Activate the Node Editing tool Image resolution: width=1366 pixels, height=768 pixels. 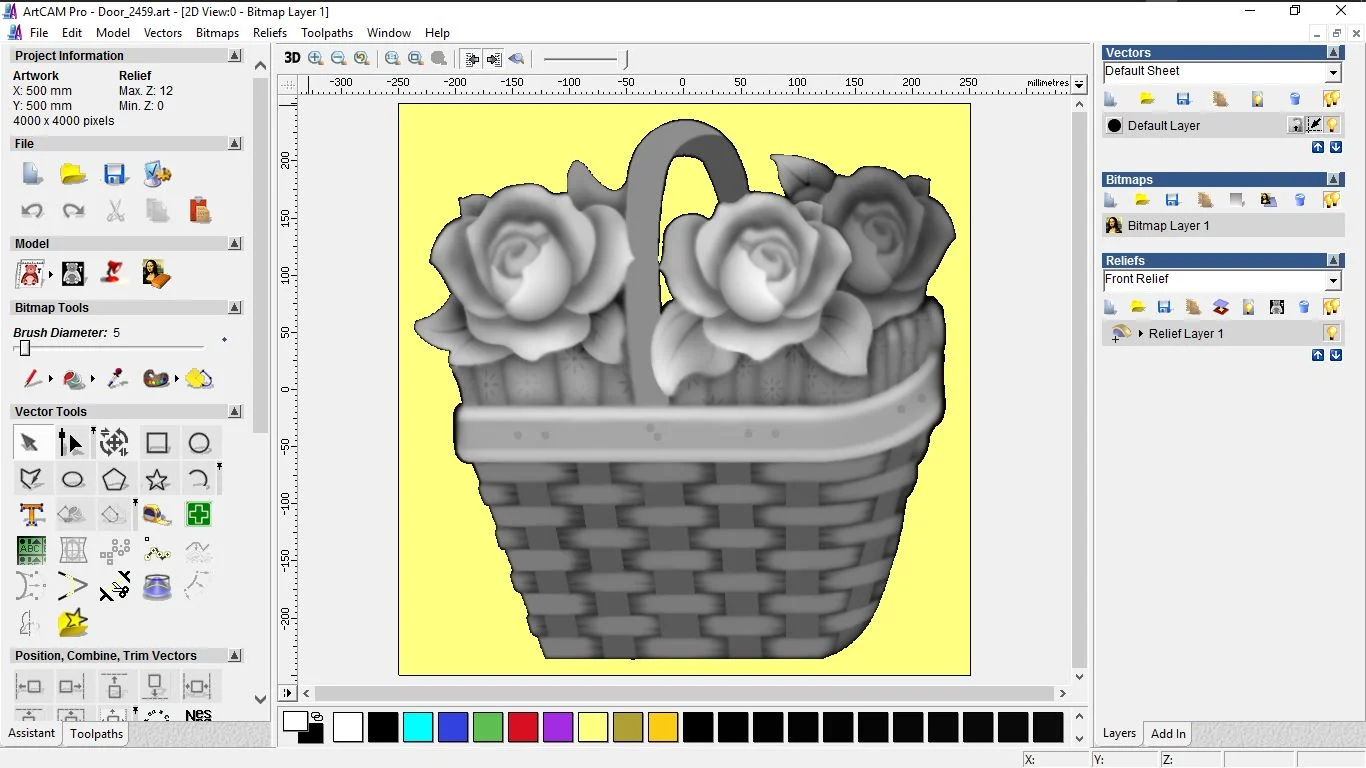coord(71,443)
